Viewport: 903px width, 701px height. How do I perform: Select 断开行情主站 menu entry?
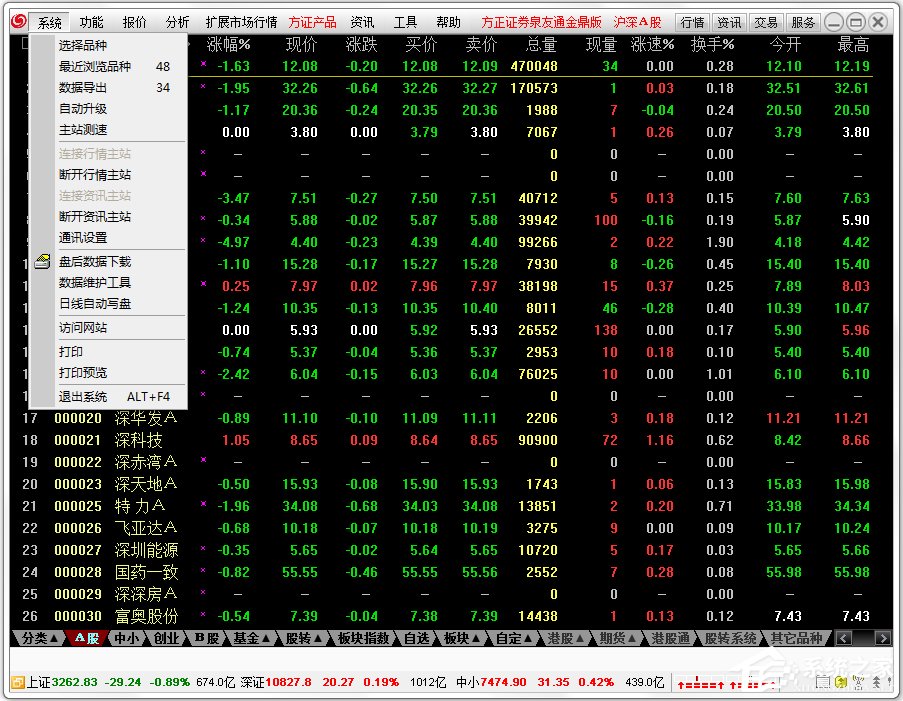(108, 175)
